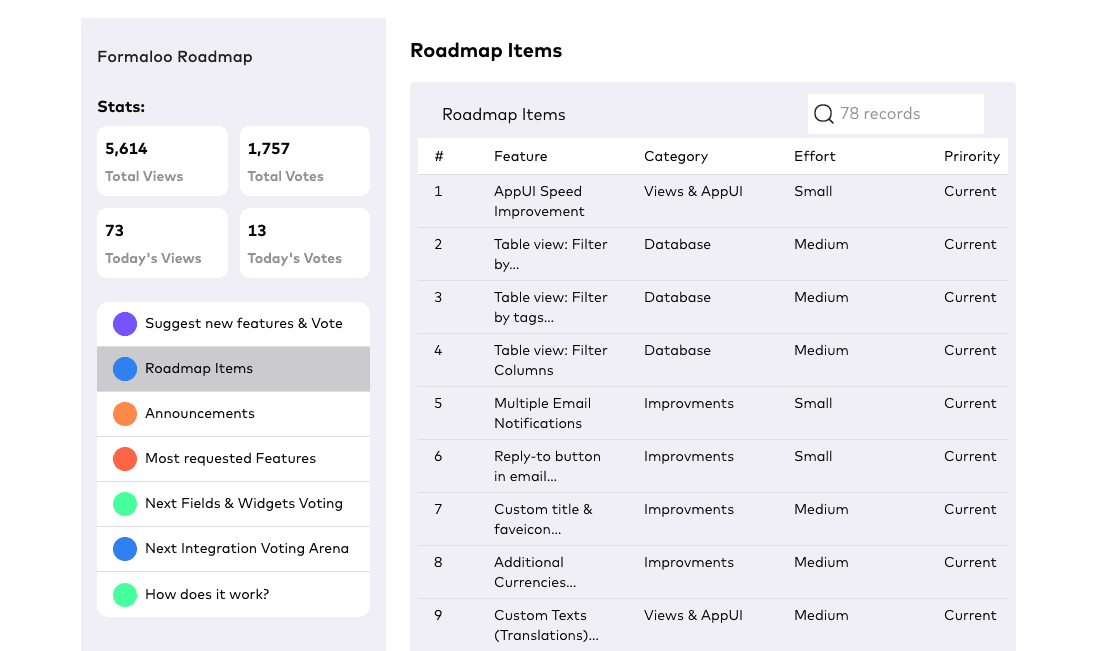
Task: Click the Roadmap Items page heading
Action: pyautogui.click(x=485, y=51)
